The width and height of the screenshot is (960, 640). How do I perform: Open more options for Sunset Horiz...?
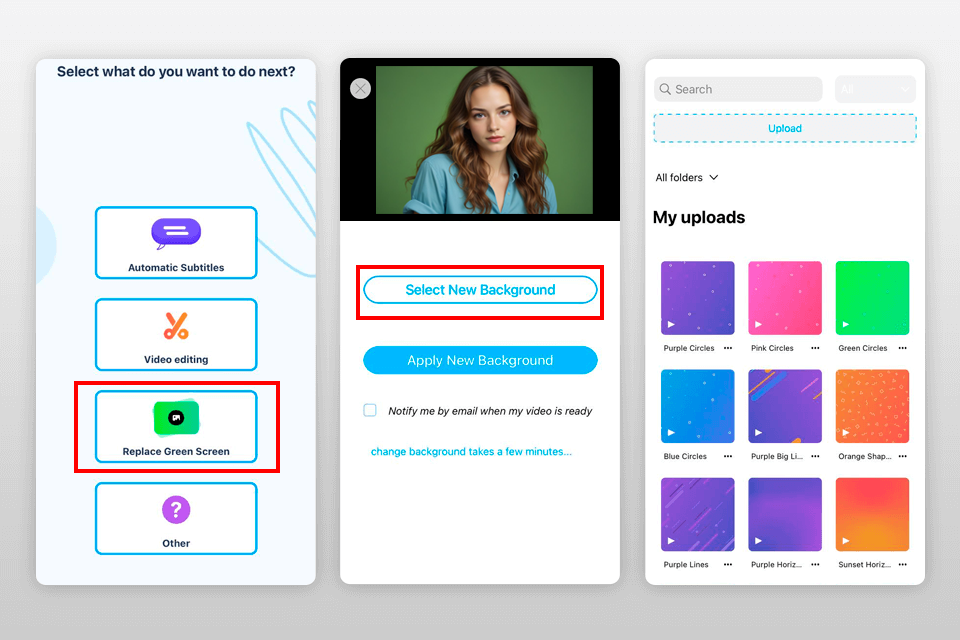coord(903,565)
